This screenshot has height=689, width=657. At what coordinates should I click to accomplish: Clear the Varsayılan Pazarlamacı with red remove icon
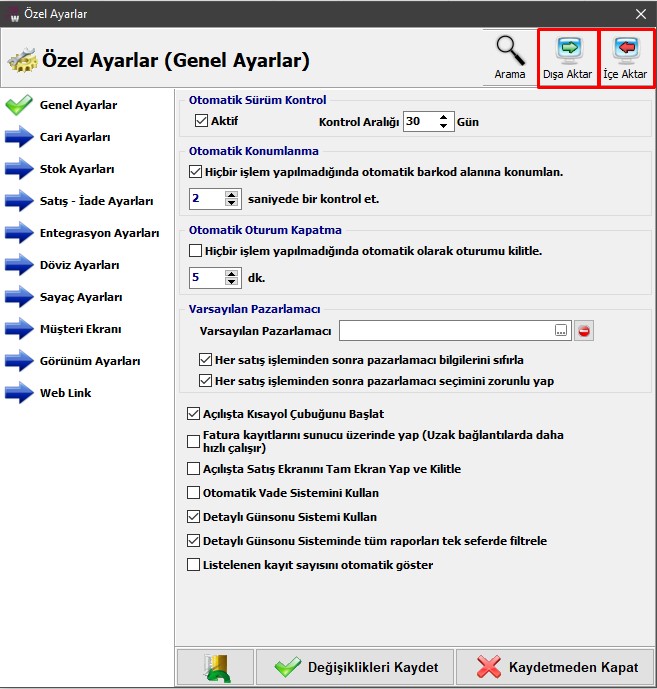pos(584,331)
